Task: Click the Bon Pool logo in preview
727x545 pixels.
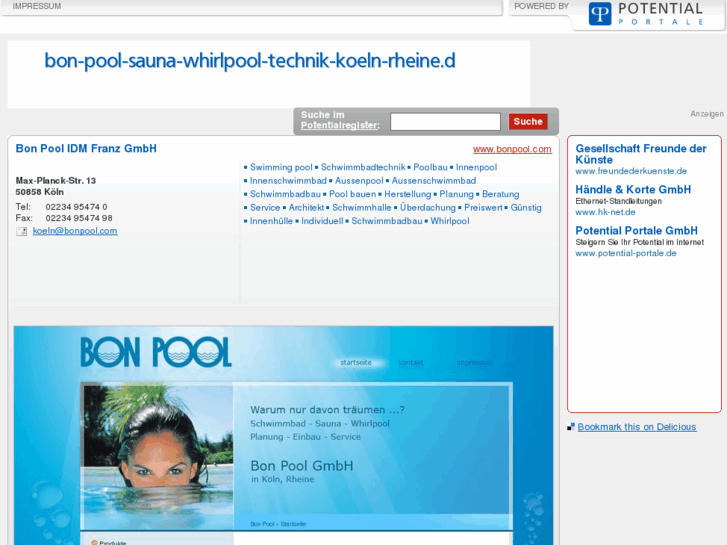Action: pos(156,353)
